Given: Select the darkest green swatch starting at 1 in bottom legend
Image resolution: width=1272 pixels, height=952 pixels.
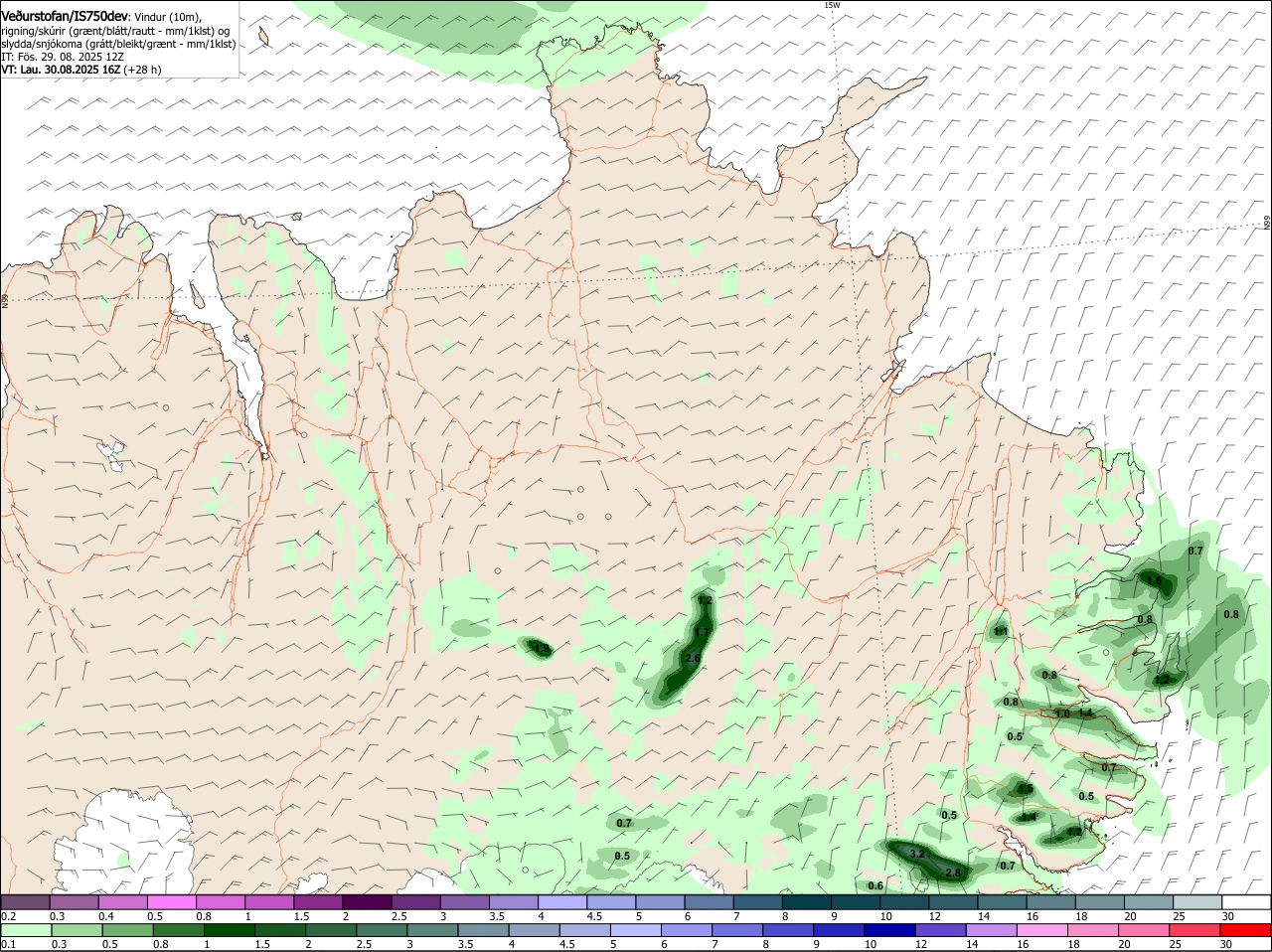Looking at the screenshot, I should point(229,929).
